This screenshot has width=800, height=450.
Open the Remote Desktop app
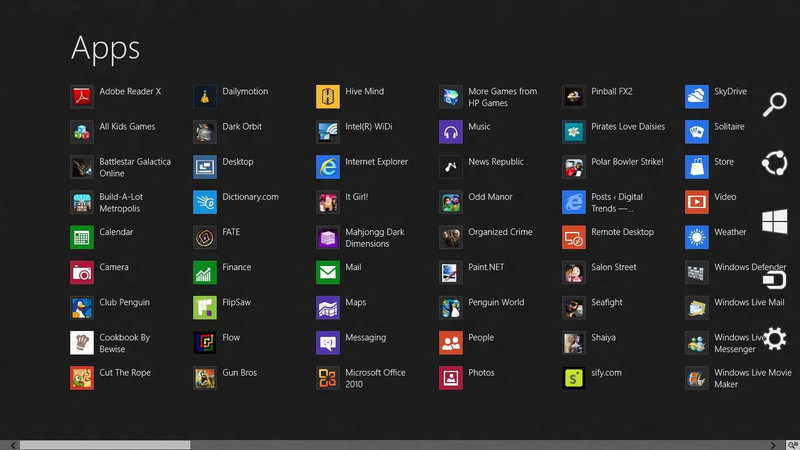coord(574,238)
